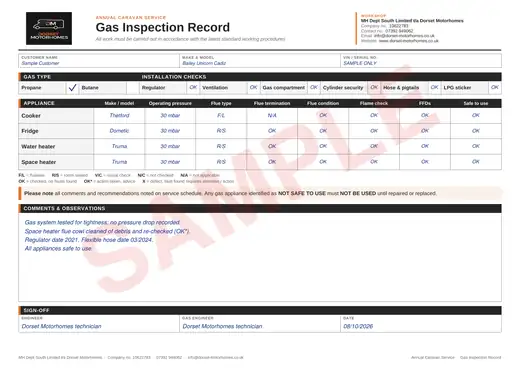Click the sign-off Date field '08/10/2026'
520x368 pixels.
coord(421,324)
